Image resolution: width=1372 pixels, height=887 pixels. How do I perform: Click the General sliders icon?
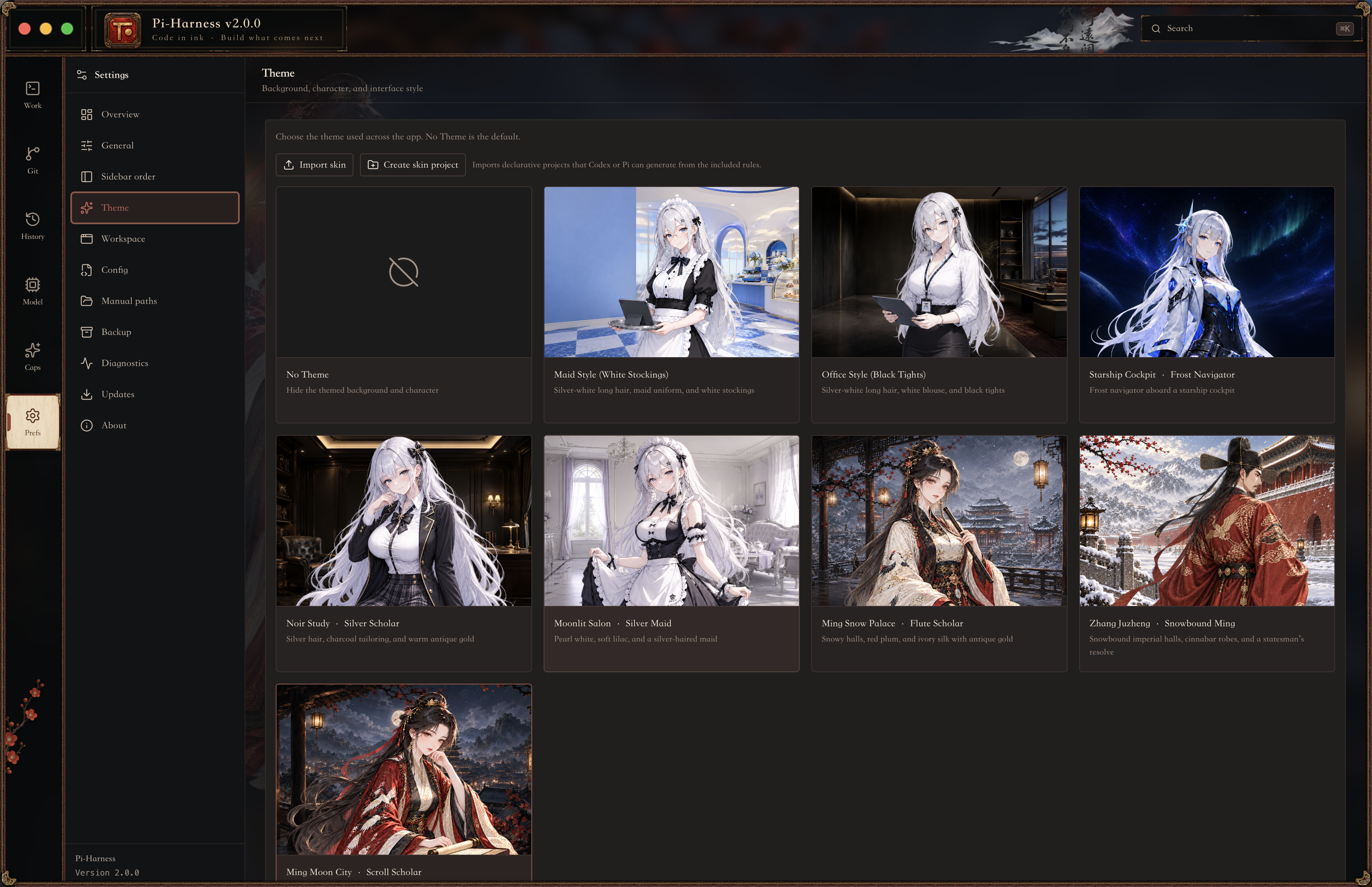click(x=86, y=146)
